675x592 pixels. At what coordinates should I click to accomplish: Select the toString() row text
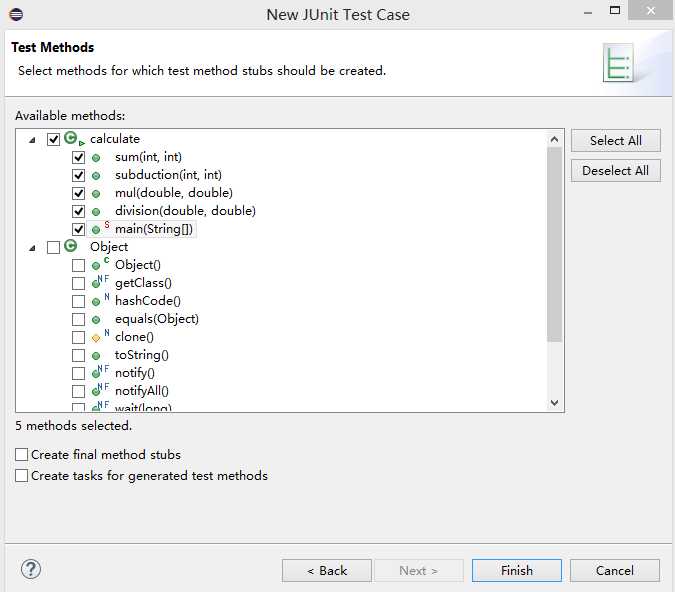(142, 355)
